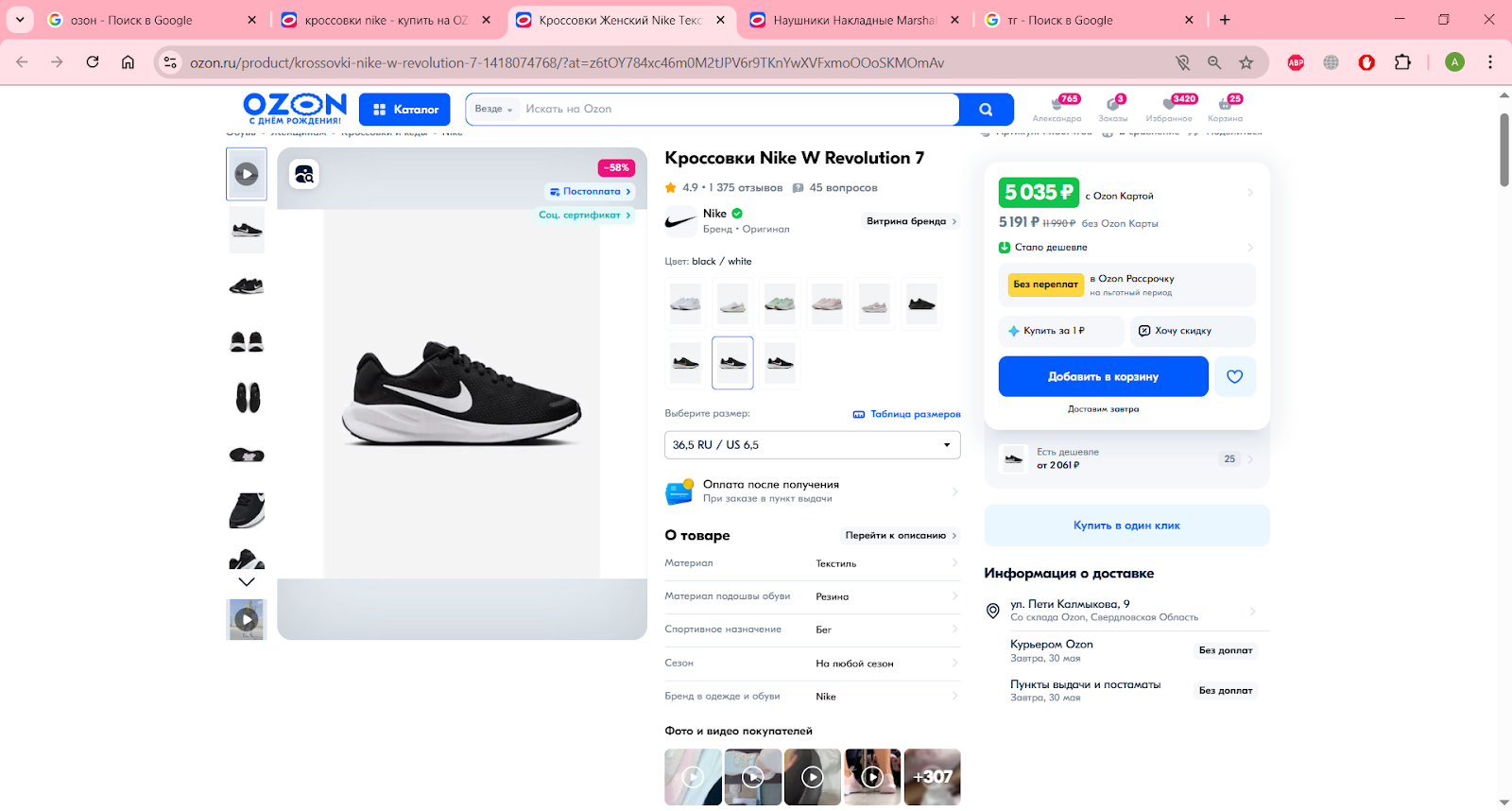Click the 5 035 ₽ Ozon Карта price
1512x811 pixels.
tap(1039, 193)
